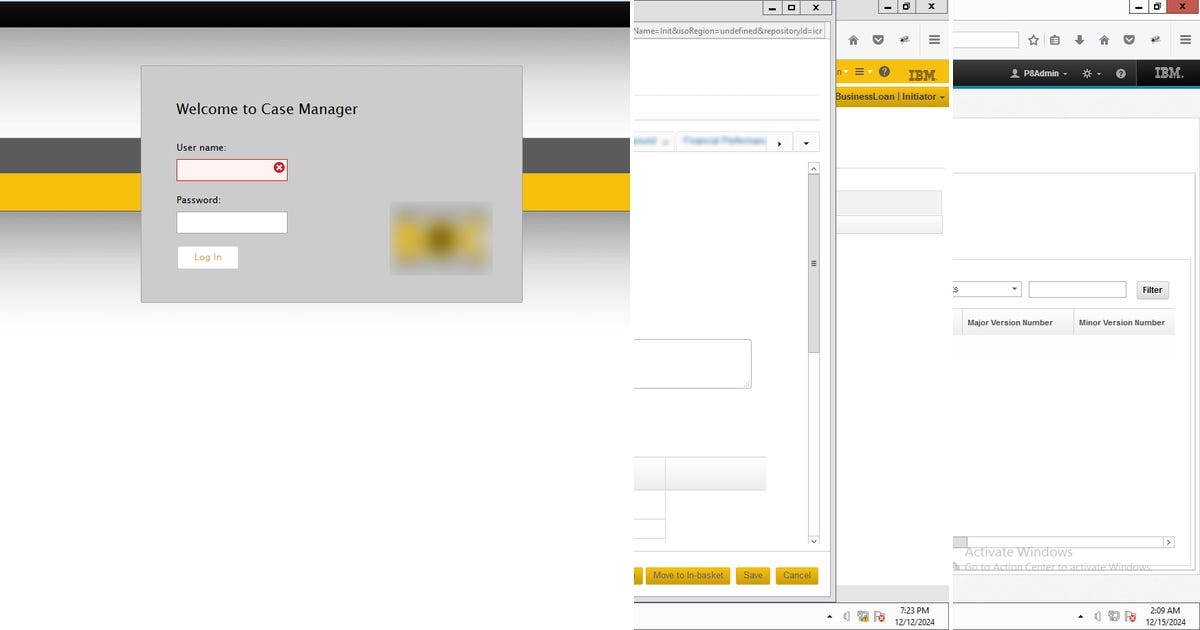Click the Log In button

tap(208, 257)
